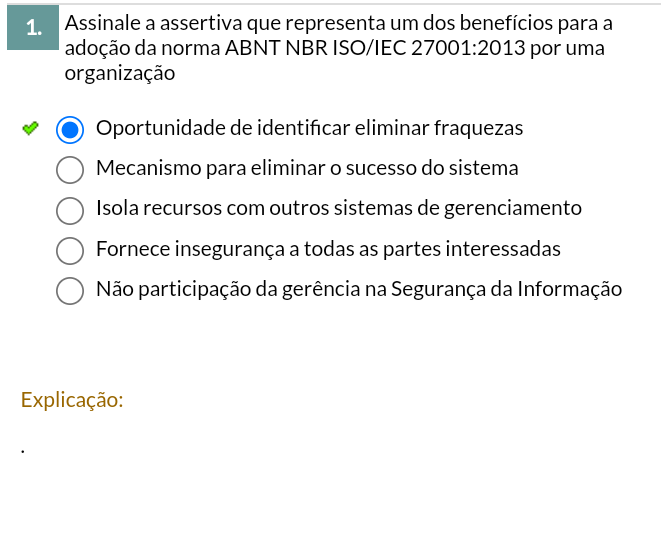Click the words 'Não participação da gerência'
661x560 pixels.
click(x=240, y=289)
